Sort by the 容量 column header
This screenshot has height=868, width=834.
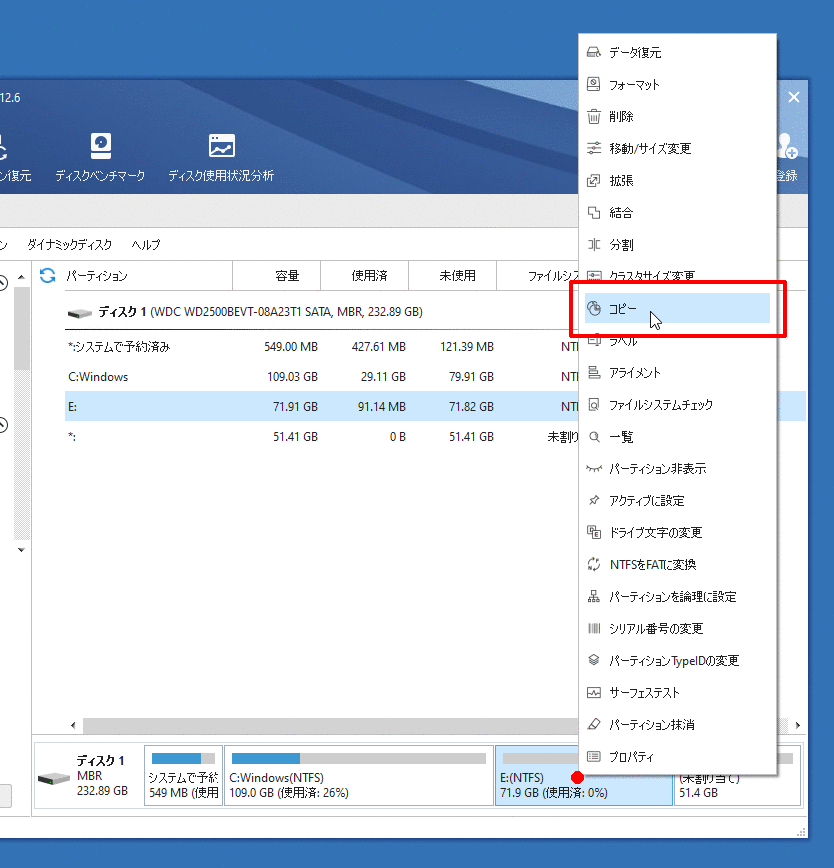(287, 276)
